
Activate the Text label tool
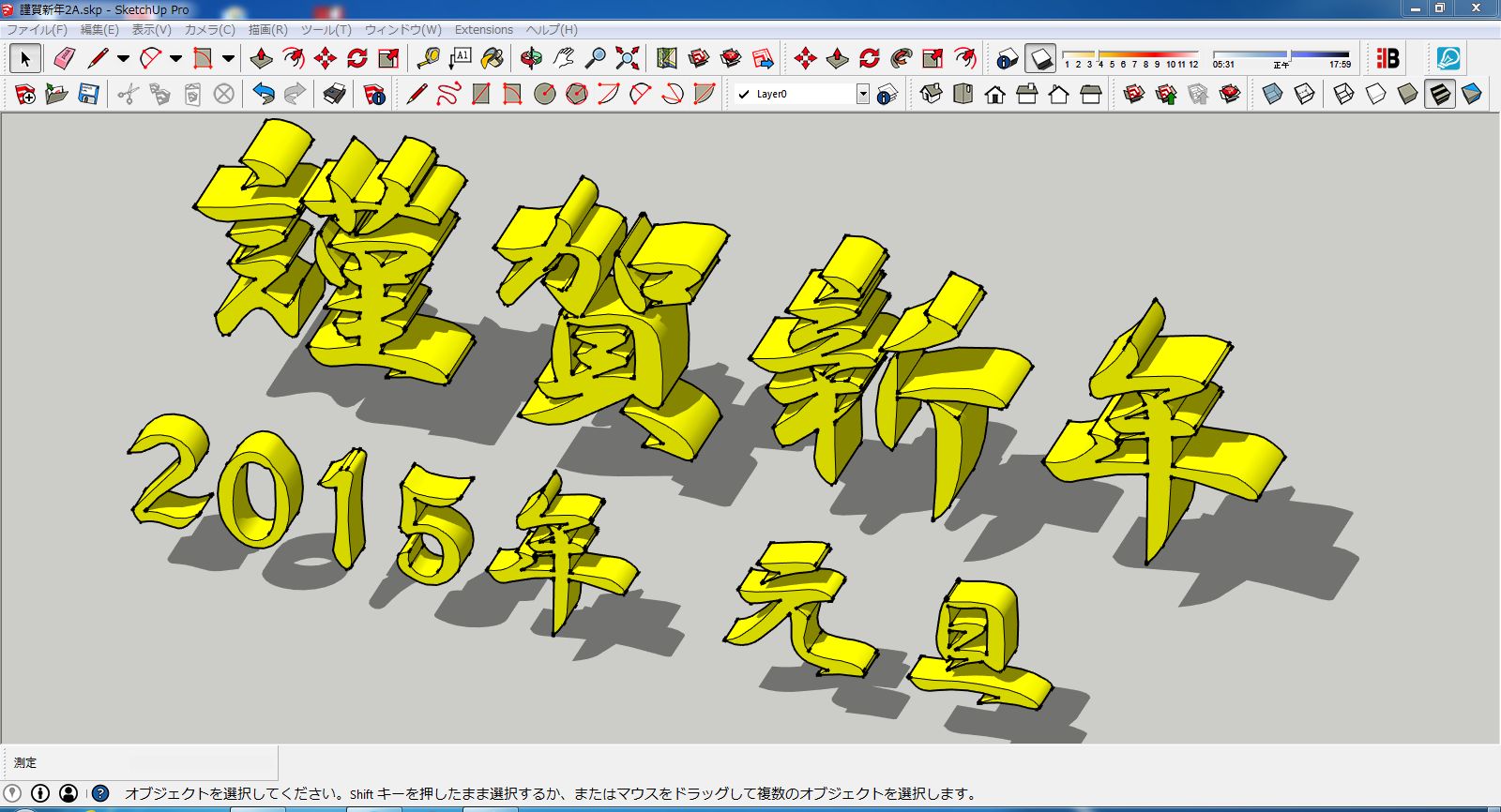[x=461, y=59]
